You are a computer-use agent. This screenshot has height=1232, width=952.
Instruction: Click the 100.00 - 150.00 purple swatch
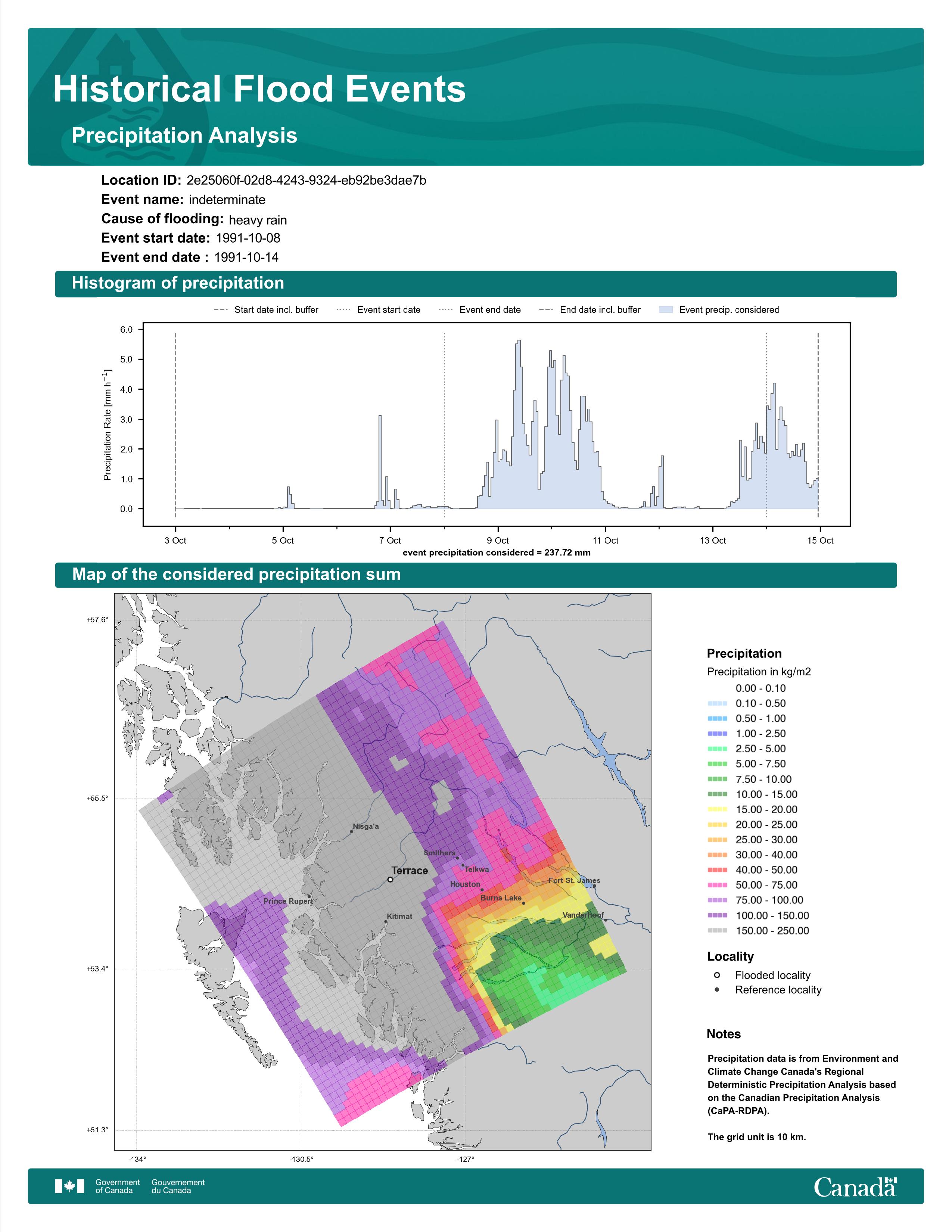(717, 915)
